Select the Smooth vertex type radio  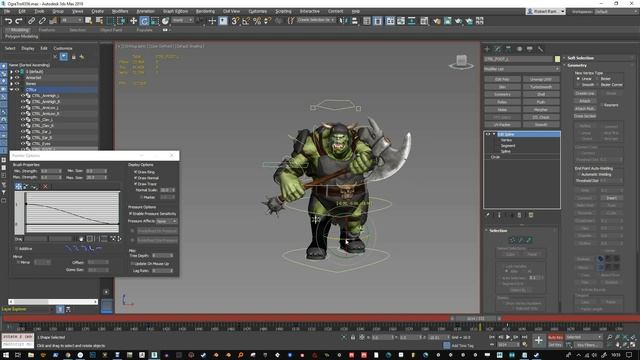(x=578, y=84)
